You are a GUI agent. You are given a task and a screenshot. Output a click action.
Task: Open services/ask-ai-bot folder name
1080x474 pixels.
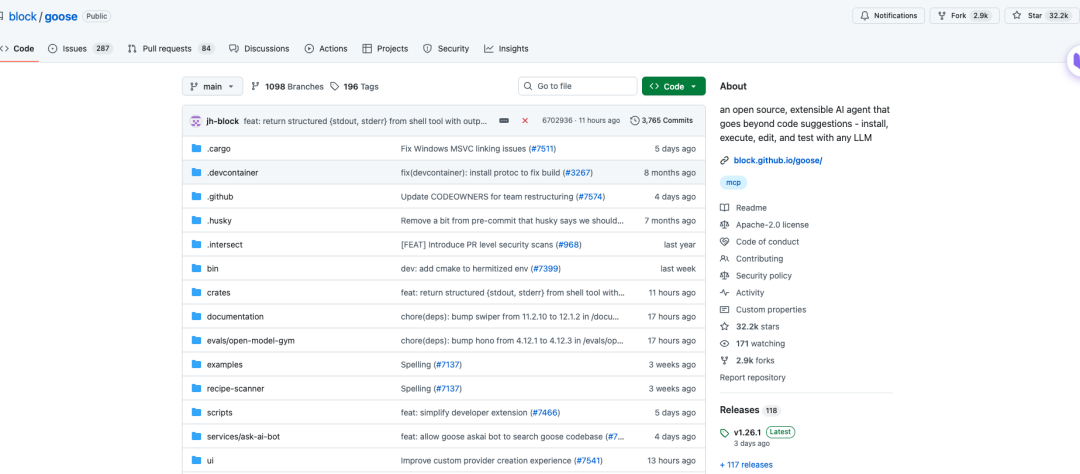(x=243, y=436)
